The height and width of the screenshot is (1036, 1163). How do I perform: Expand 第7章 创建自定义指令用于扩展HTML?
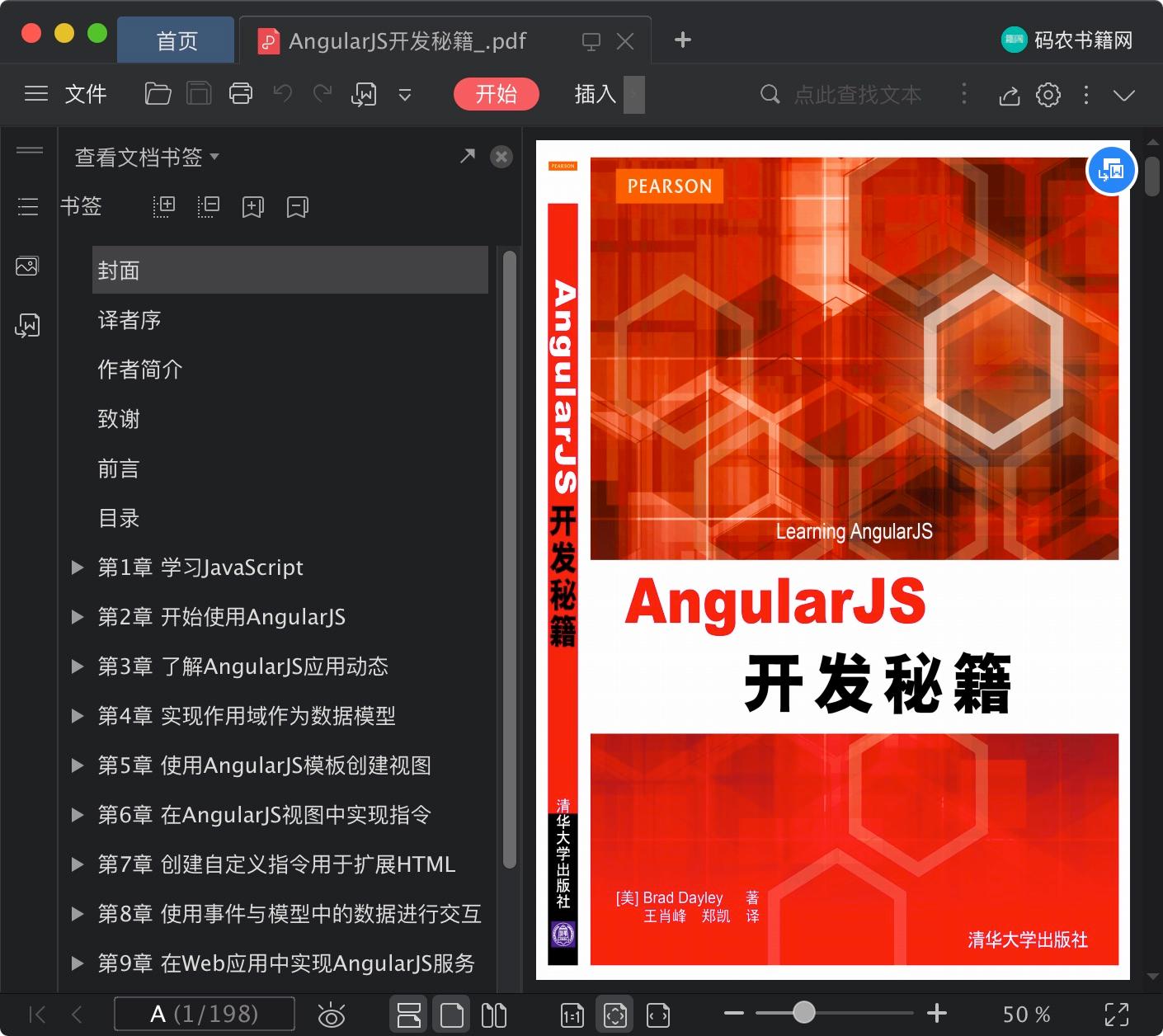tap(77, 864)
